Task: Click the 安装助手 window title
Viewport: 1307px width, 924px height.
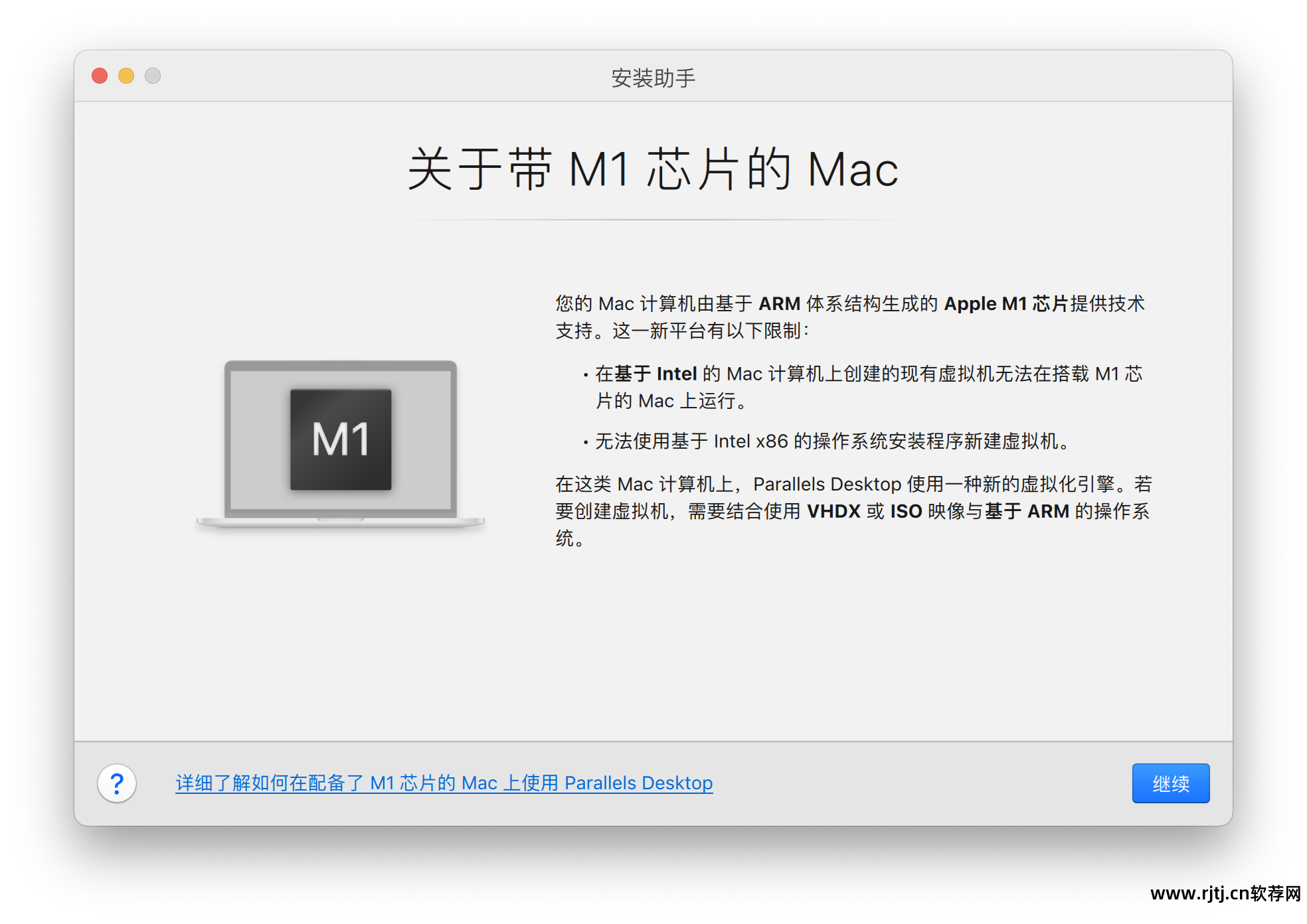Action: click(653, 78)
